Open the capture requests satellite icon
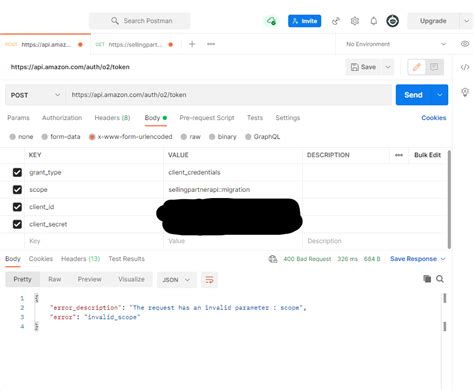 [336, 21]
